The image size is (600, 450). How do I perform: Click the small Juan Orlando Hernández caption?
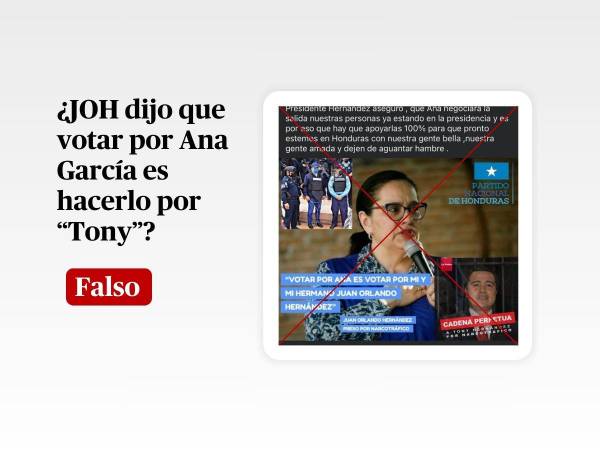[x=378, y=320]
